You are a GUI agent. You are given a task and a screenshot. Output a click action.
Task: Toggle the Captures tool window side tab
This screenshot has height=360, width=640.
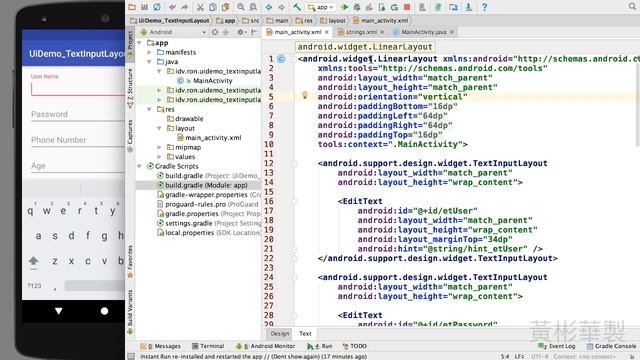click(130, 136)
